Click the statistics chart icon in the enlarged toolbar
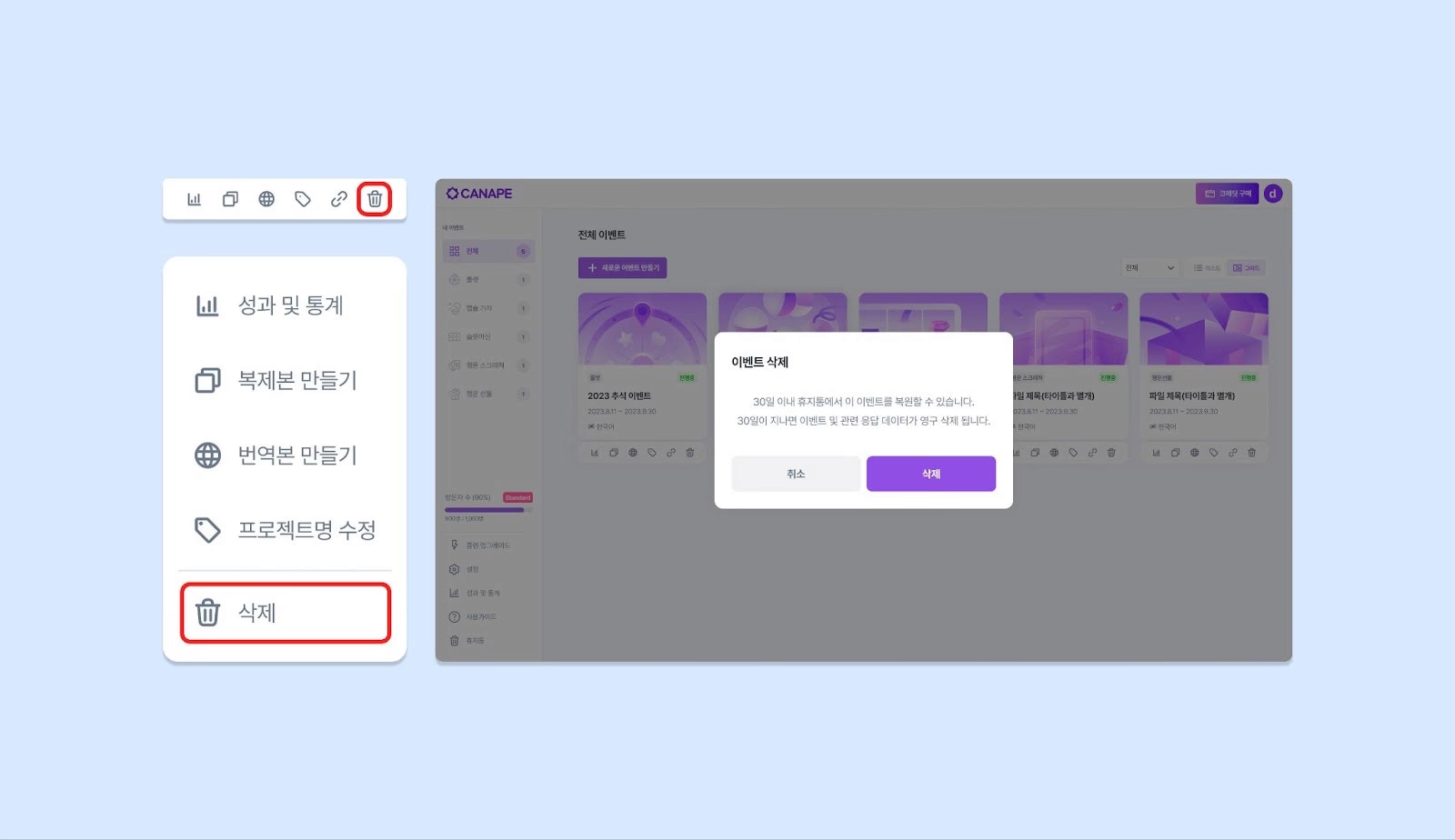Screen dimensions: 1455x840 coord(194,199)
